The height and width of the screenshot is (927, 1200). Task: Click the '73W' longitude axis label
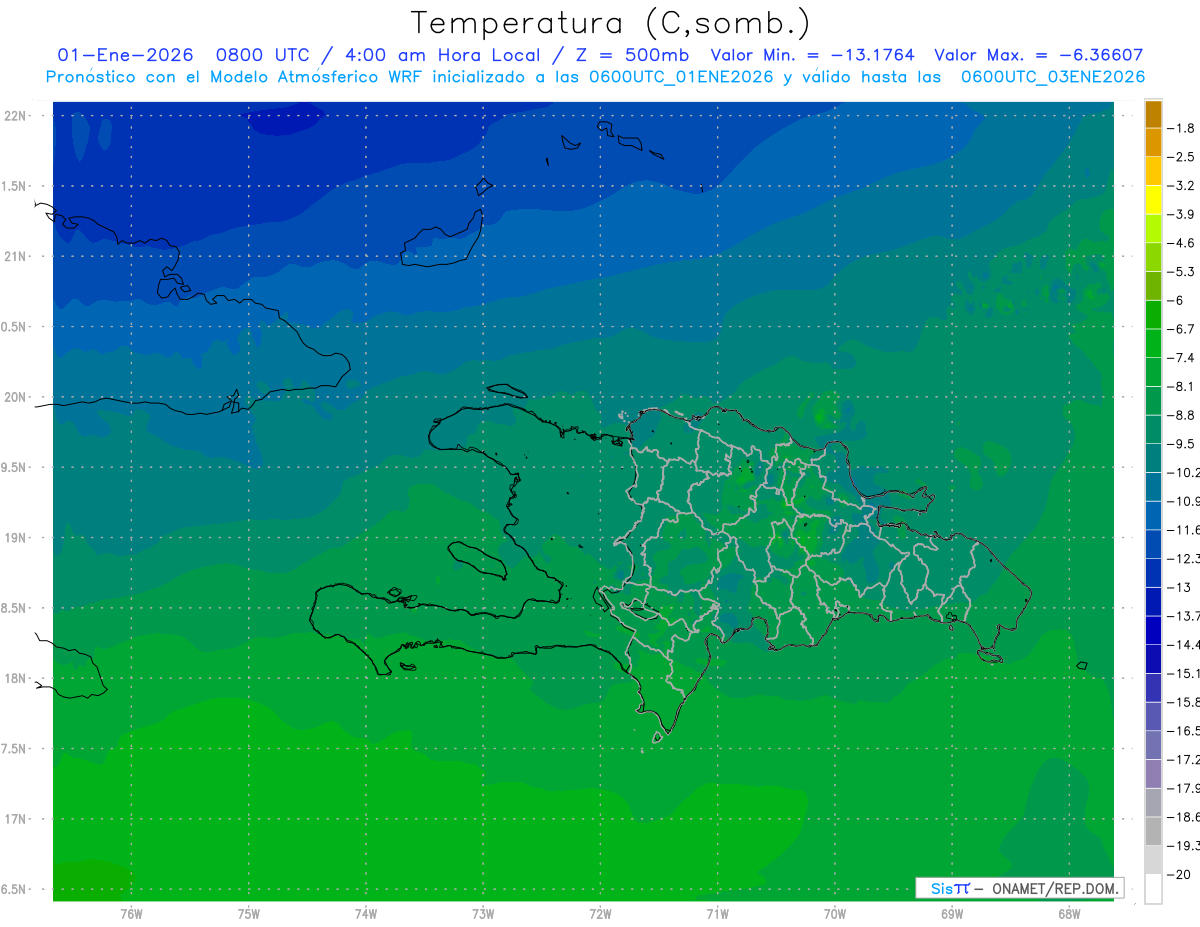483,914
